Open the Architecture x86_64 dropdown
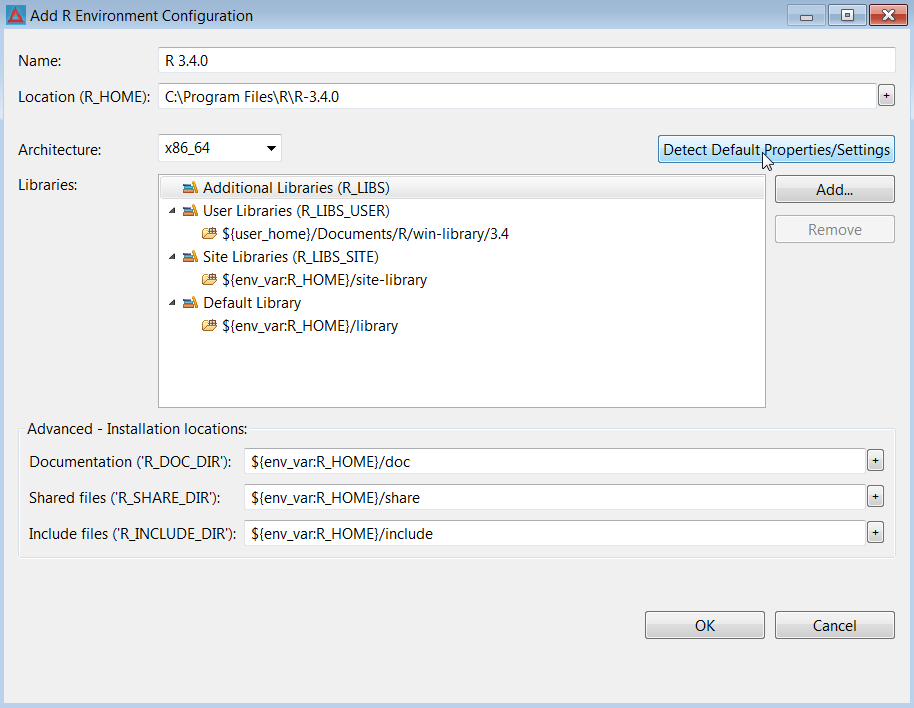 tap(220, 148)
